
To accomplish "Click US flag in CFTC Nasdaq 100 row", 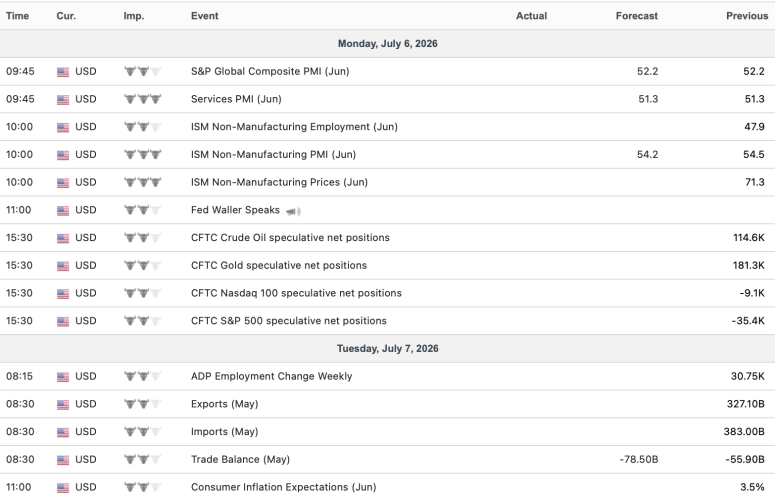I will tap(63, 293).
